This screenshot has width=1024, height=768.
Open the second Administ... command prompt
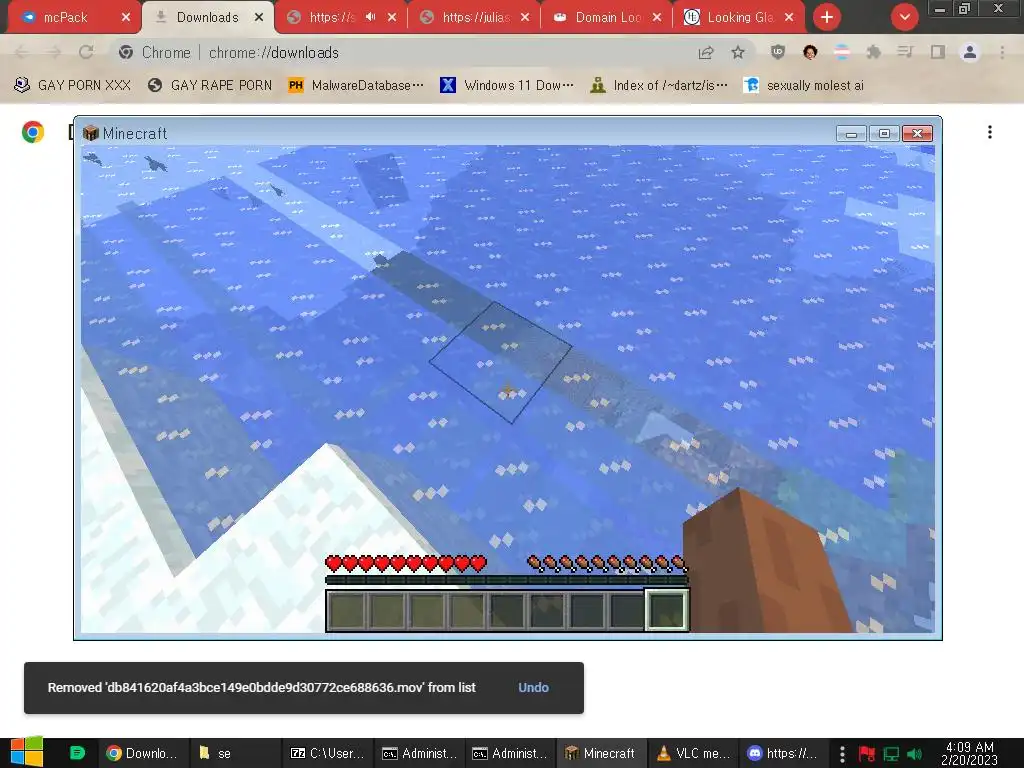point(510,753)
